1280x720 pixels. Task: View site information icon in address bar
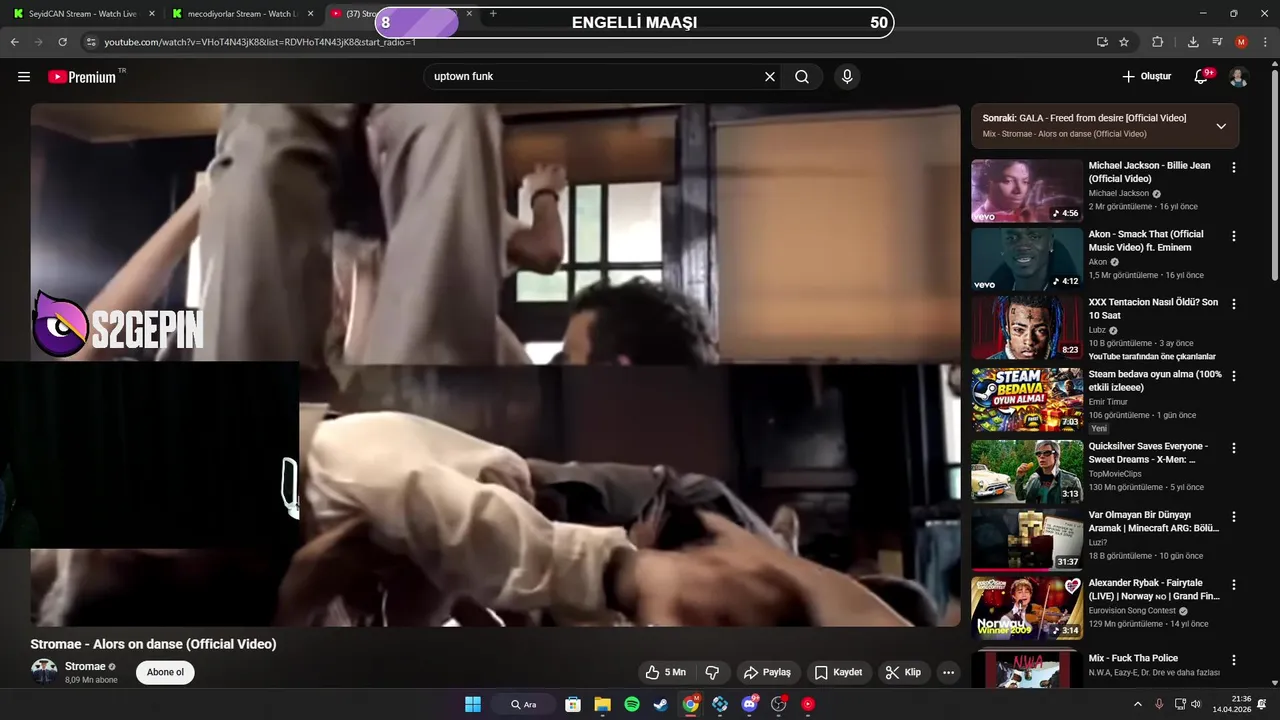pyautogui.click(x=91, y=42)
